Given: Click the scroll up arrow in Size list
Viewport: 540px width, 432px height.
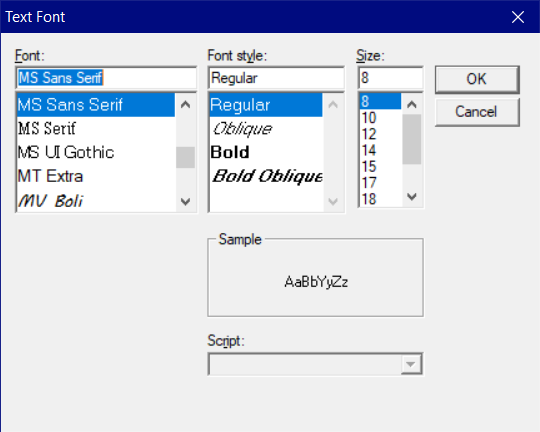Looking at the screenshot, I should pos(412,104).
